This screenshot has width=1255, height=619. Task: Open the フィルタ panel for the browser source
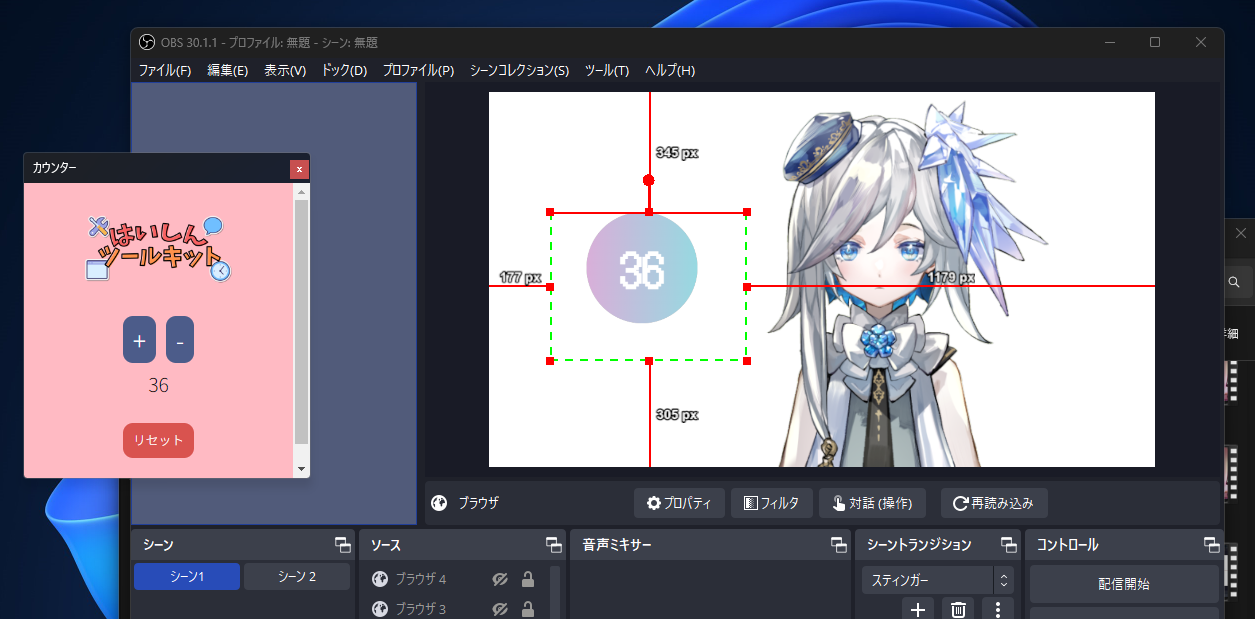[771, 503]
